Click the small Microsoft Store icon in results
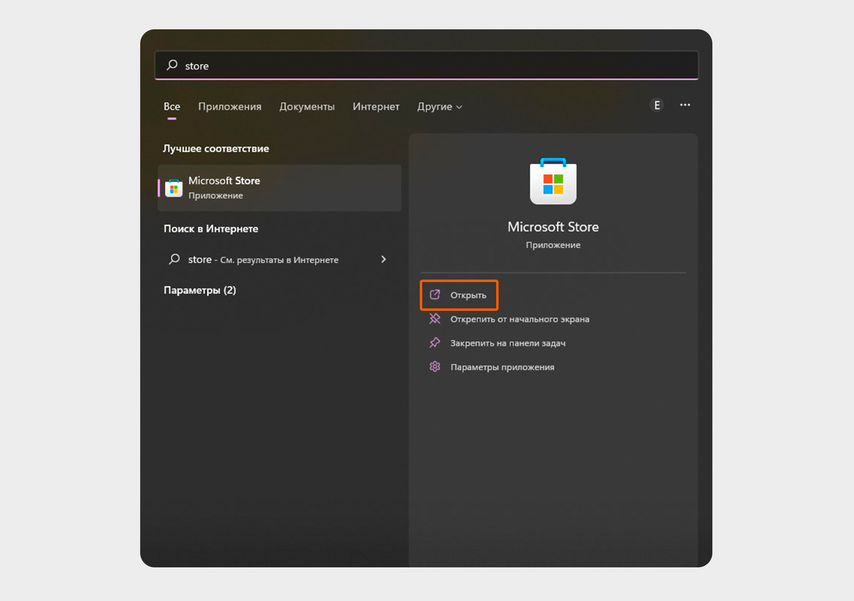 click(174, 188)
